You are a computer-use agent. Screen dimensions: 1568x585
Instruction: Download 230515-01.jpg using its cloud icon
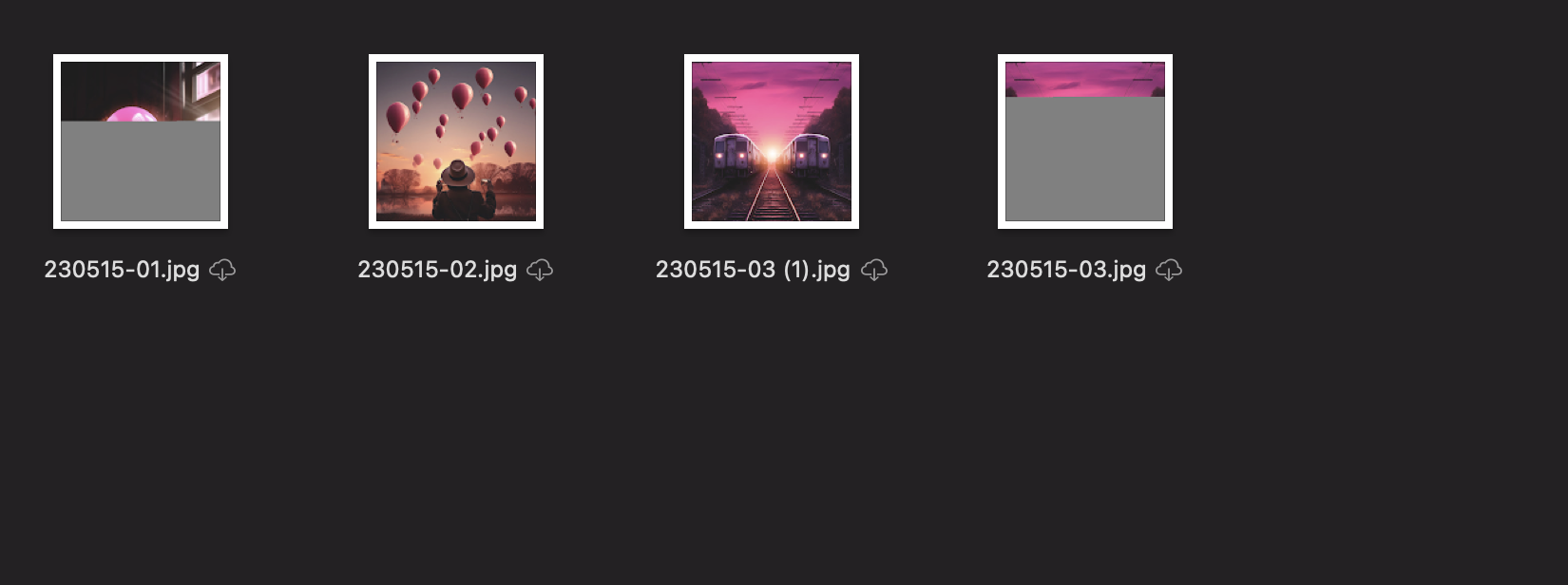(222, 270)
